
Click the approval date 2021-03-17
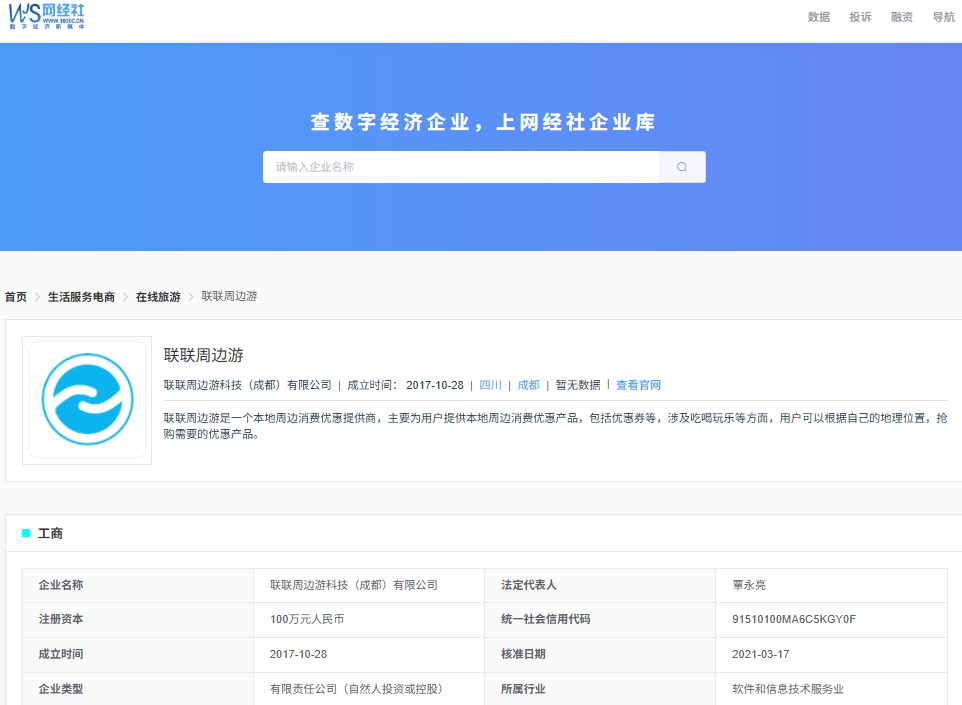[x=761, y=655]
